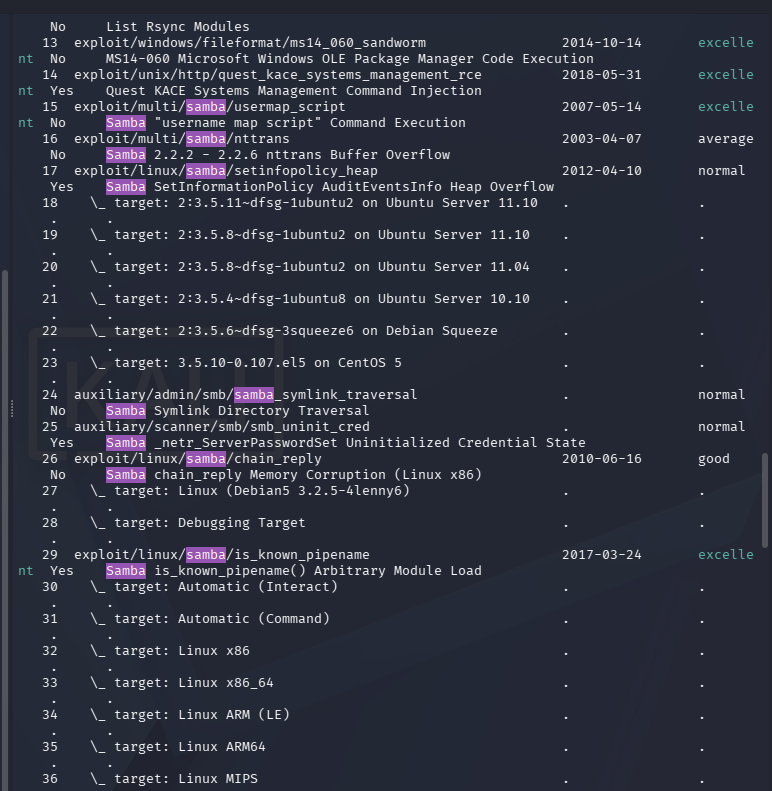Click target 'Ubuntu Server 10.10' row
The height and width of the screenshot is (791, 772).
310,299
